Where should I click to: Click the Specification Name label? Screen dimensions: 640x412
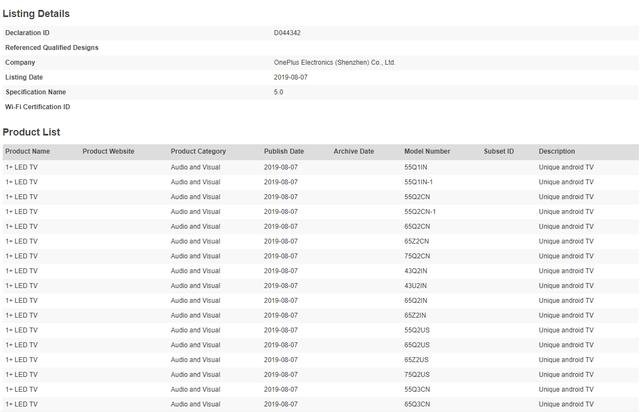pyautogui.click(x=36, y=92)
